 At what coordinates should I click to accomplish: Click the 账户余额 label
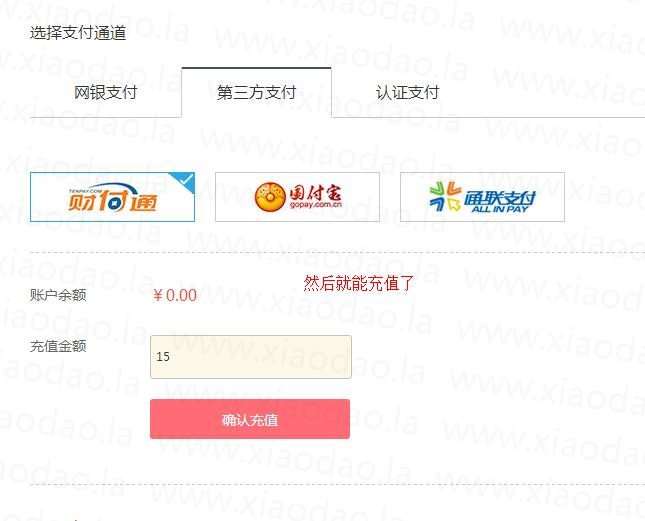pyautogui.click(x=58, y=295)
